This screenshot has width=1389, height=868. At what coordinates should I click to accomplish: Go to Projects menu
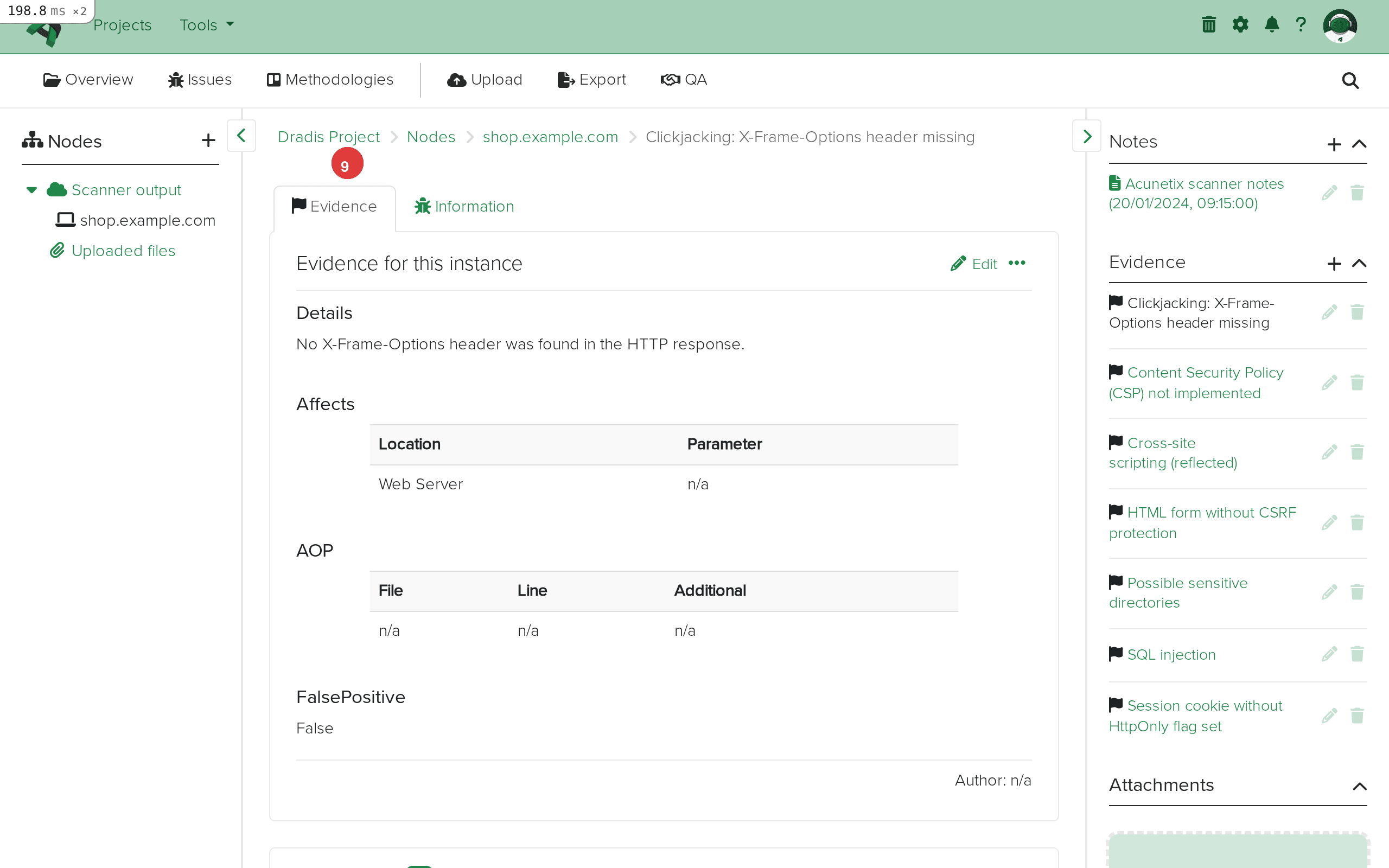tap(122, 25)
